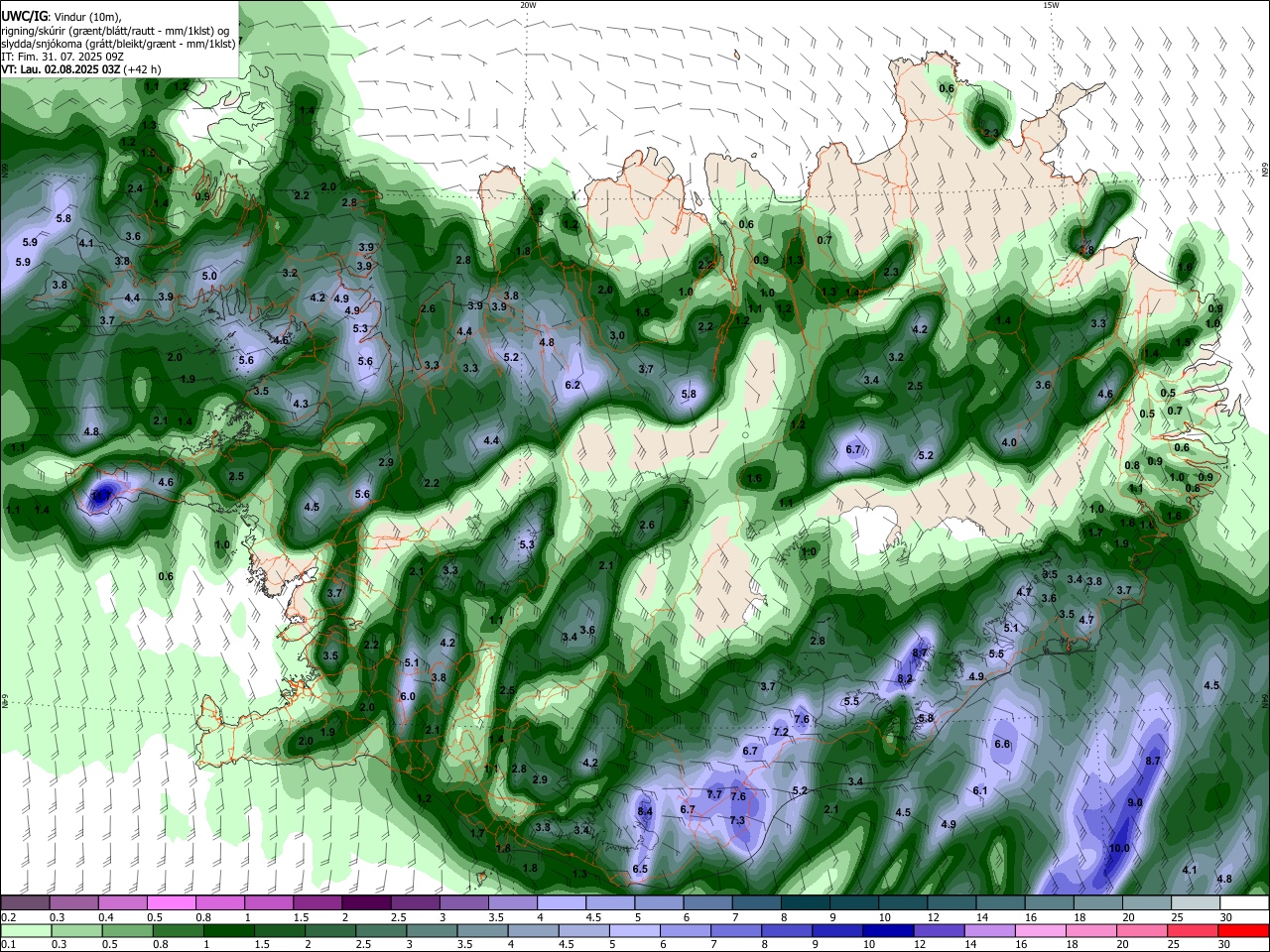Select the pink 16–18 swatch in lower legend row
This screenshot has width=1270, height=952.
[x=1041, y=930]
